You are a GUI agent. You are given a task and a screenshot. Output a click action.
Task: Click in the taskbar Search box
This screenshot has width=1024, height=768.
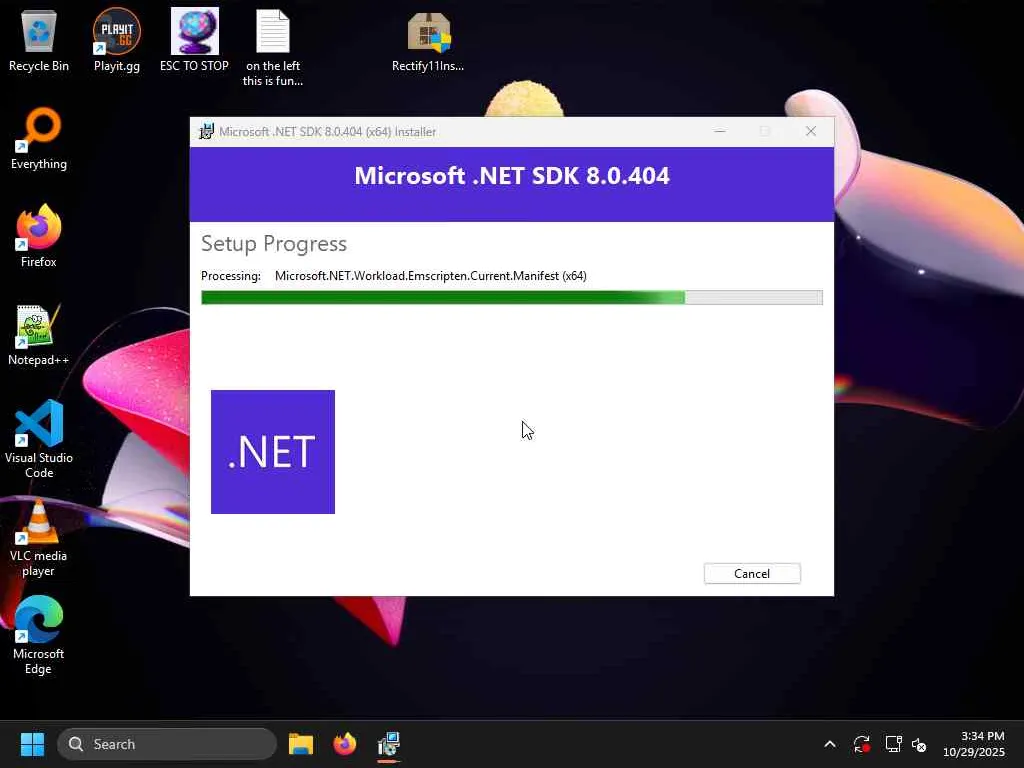(x=167, y=744)
